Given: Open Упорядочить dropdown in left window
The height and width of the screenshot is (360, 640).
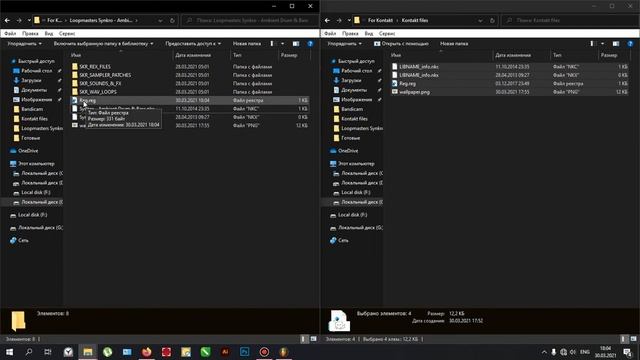Looking at the screenshot, I should (x=24, y=44).
